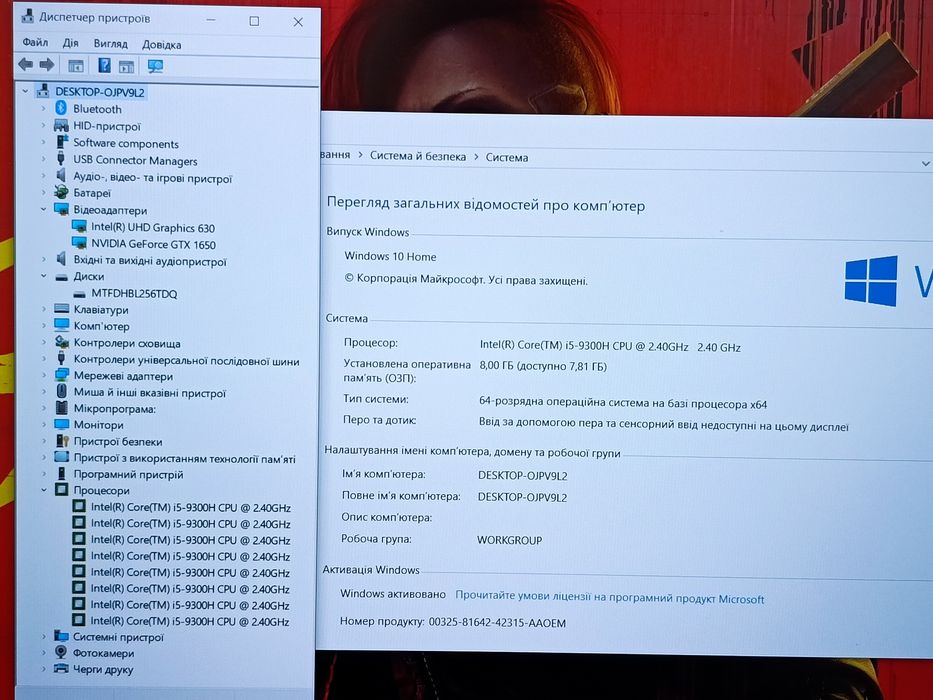Select Контролери універсальної послідовної шини

tap(186, 360)
